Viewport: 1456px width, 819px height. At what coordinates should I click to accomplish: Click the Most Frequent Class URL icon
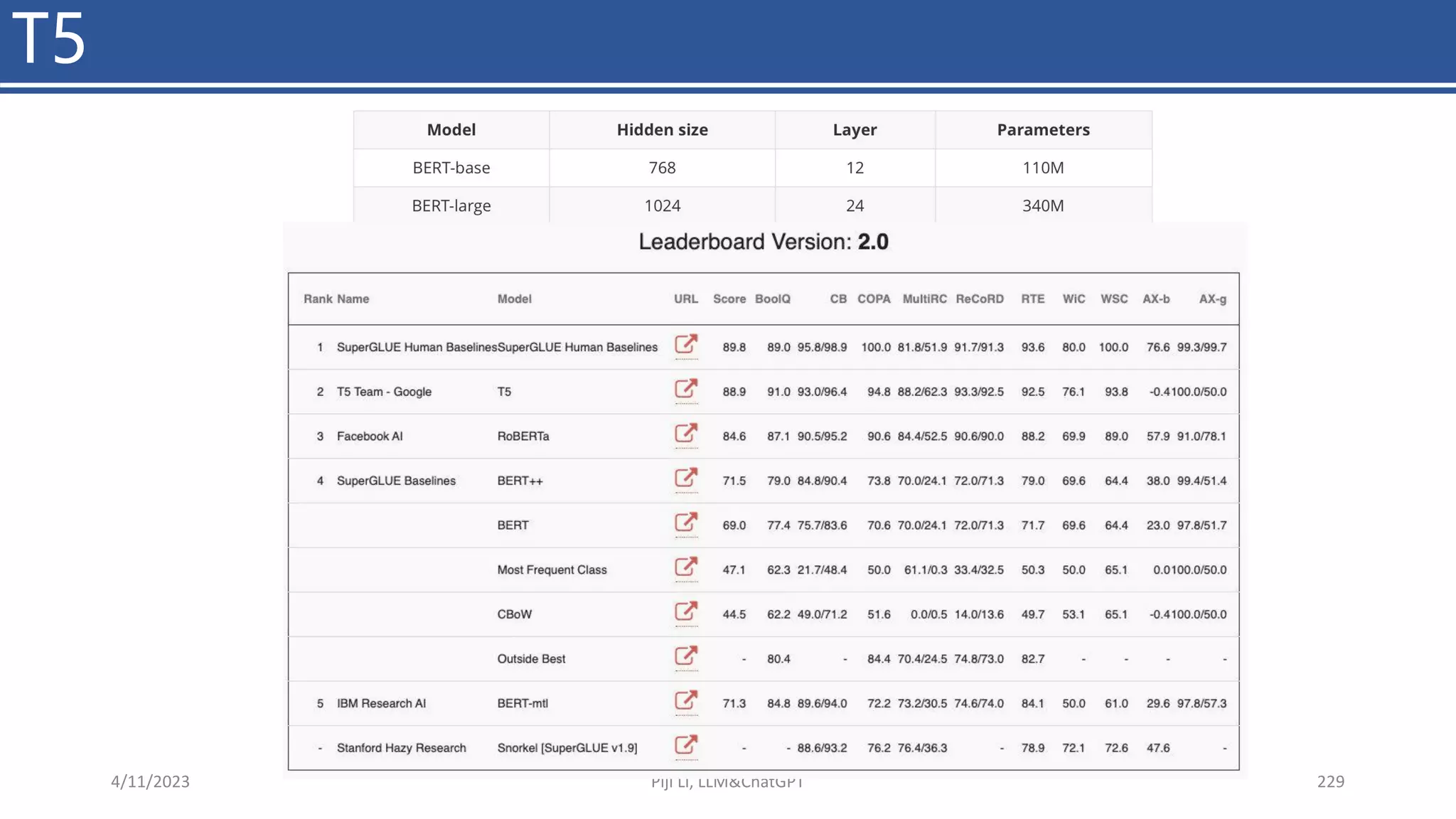(x=686, y=567)
